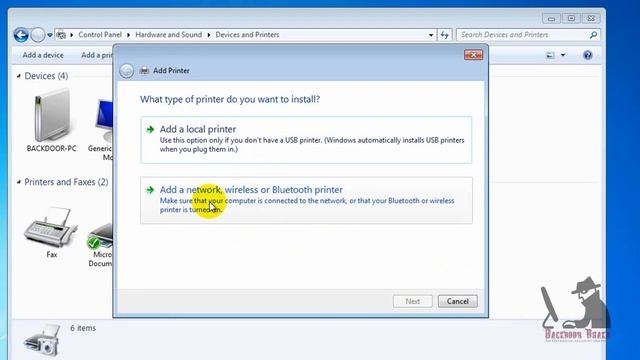Choose Add a network, wireless or Bluetooth printer
This screenshot has width=640, height=360.
point(306,200)
